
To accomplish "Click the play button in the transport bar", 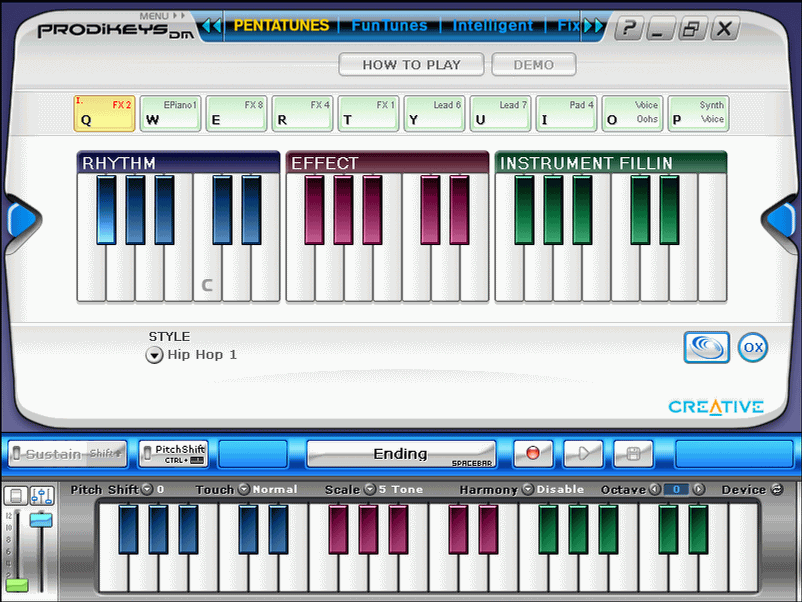I will (583, 453).
